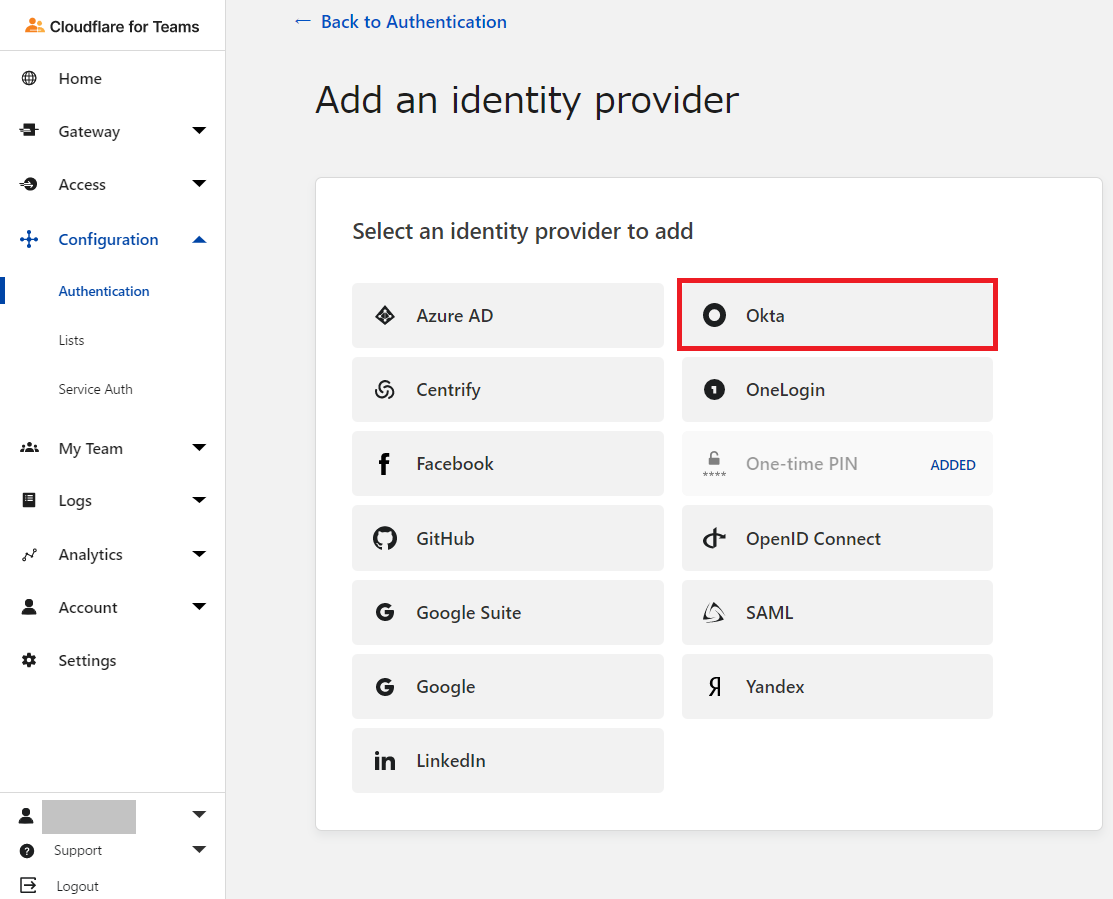Expand the Gateway menu arrow
This screenshot has width=1113, height=899.
199,131
